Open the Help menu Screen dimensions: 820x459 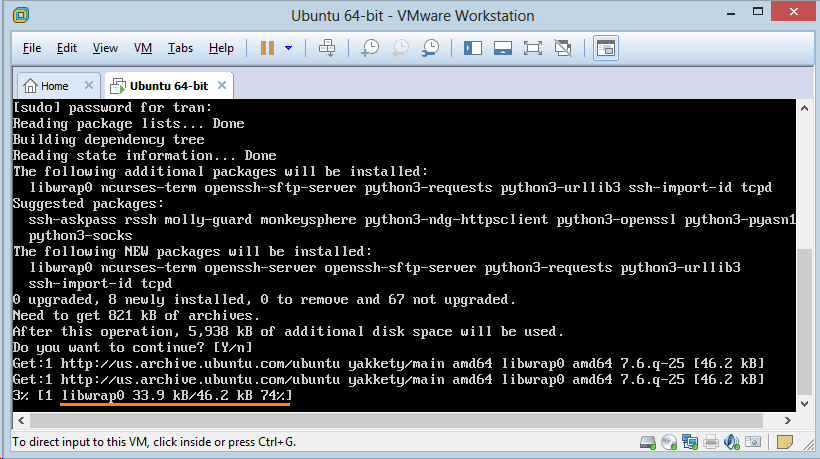click(x=221, y=48)
